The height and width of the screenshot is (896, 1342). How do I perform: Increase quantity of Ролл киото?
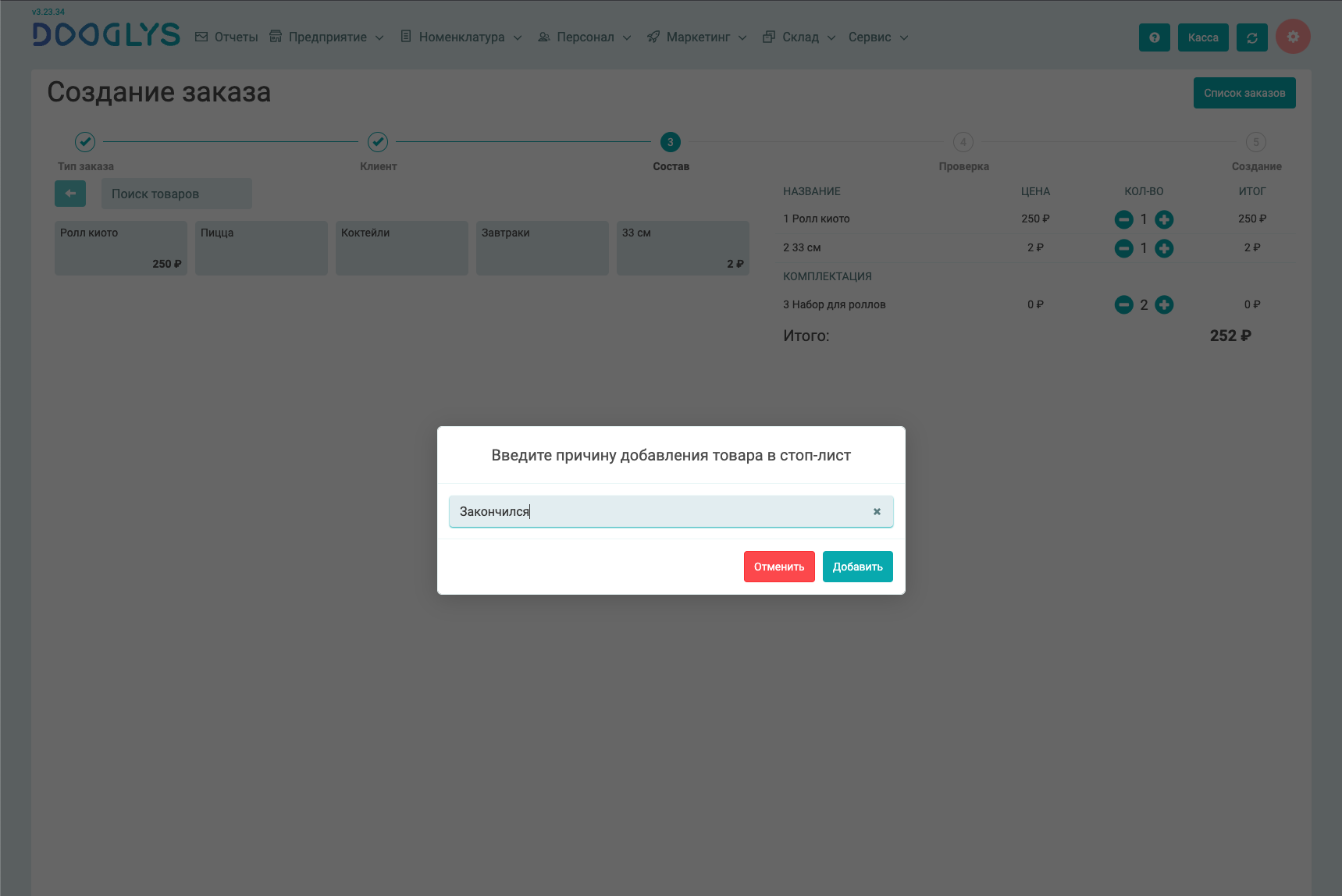coord(1164,219)
